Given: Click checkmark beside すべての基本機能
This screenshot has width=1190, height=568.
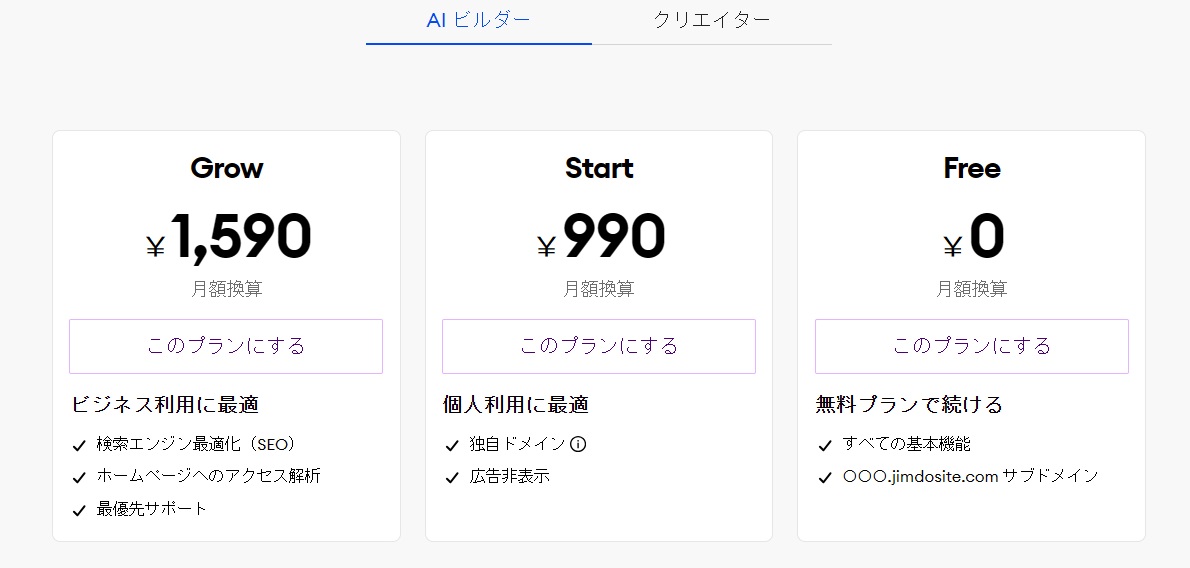Looking at the screenshot, I should click(x=825, y=445).
